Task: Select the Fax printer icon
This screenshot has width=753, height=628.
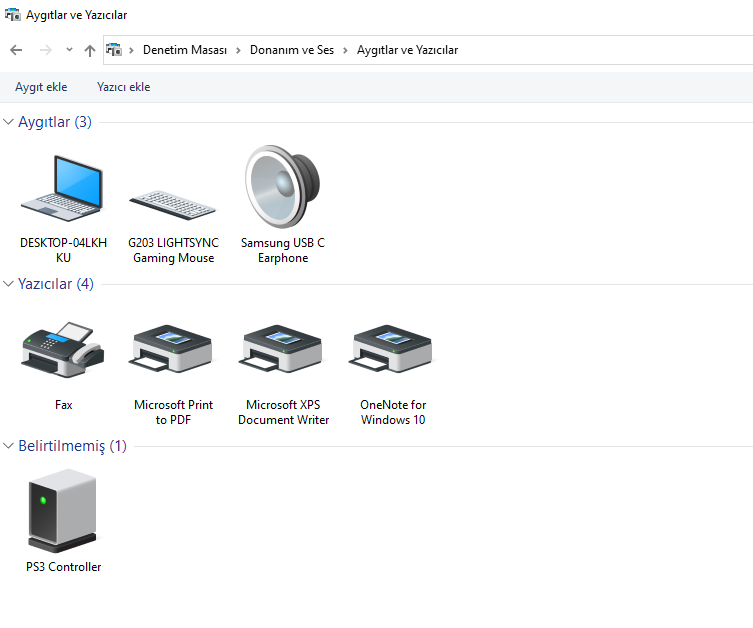Action: (63, 350)
